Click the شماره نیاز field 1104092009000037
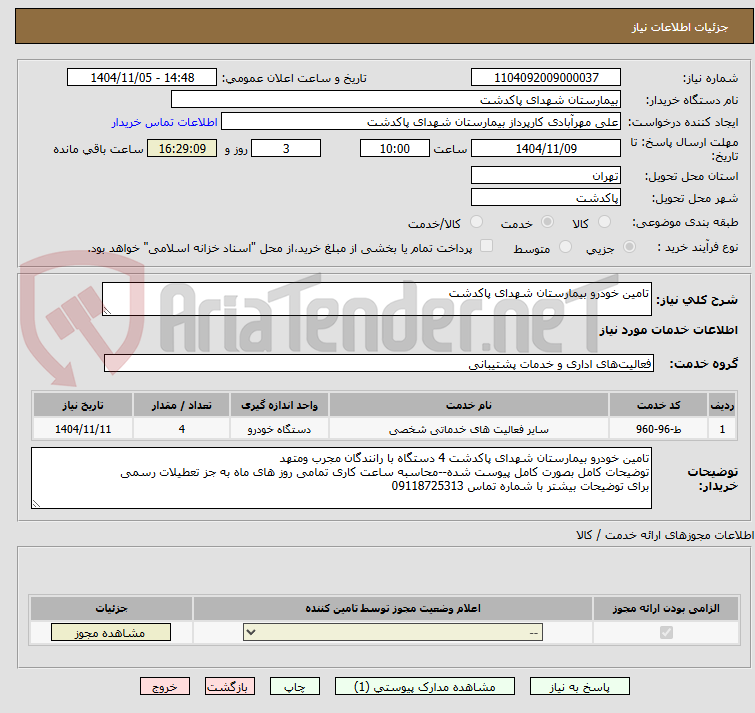This screenshot has width=755, height=713. pos(546,78)
